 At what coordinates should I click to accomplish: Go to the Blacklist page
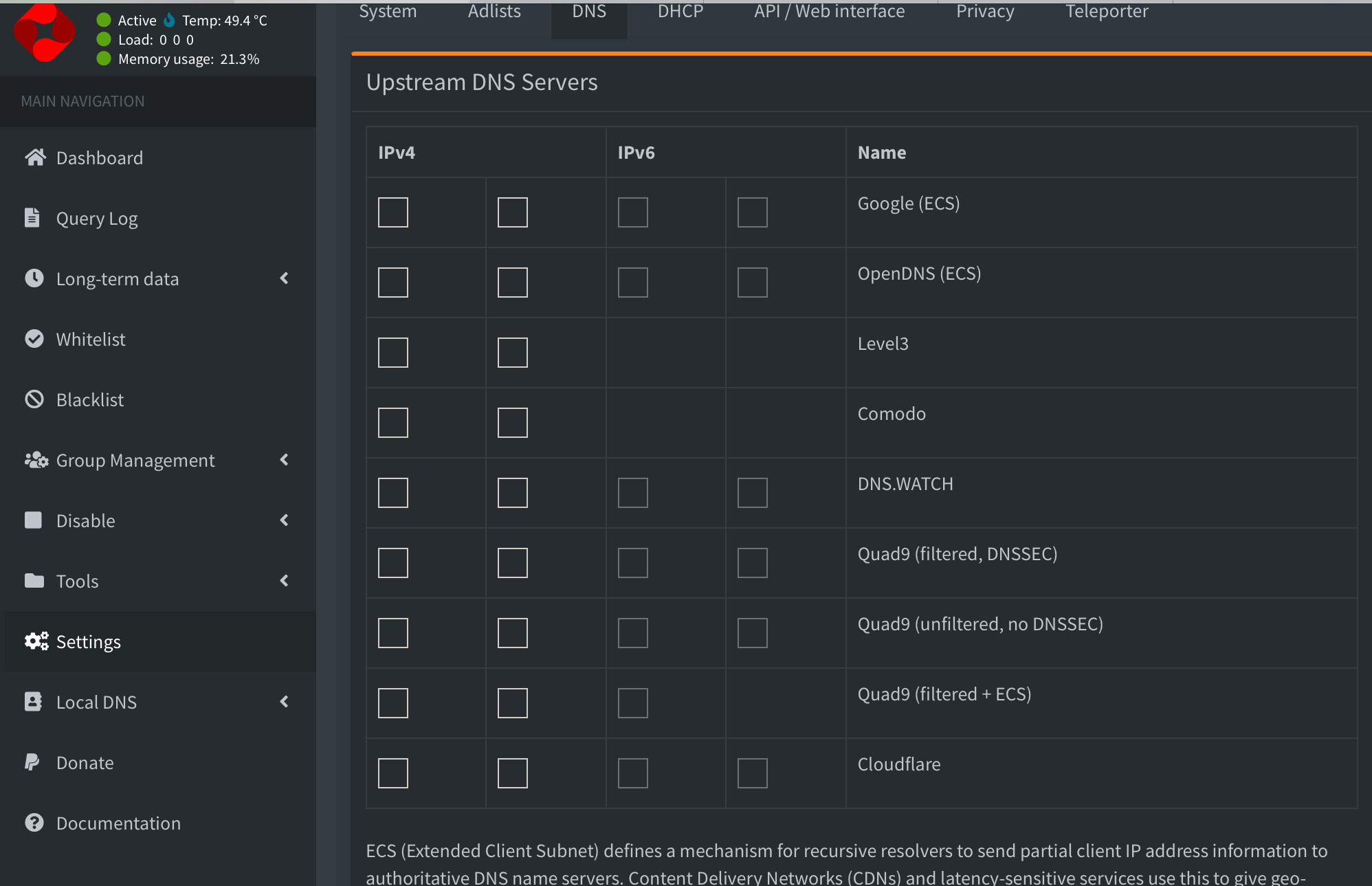coord(158,399)
